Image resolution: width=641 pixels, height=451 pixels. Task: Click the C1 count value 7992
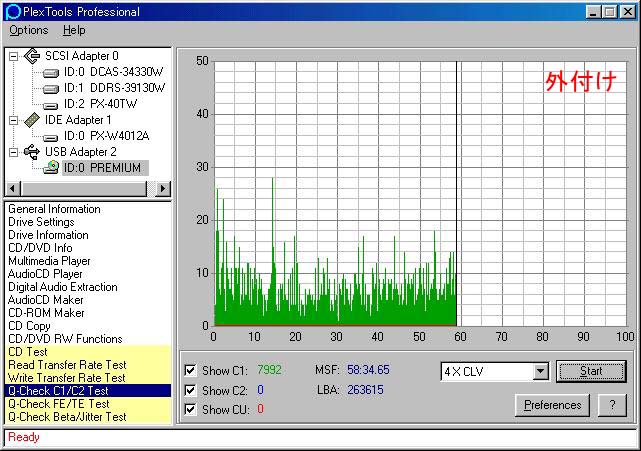269,370
